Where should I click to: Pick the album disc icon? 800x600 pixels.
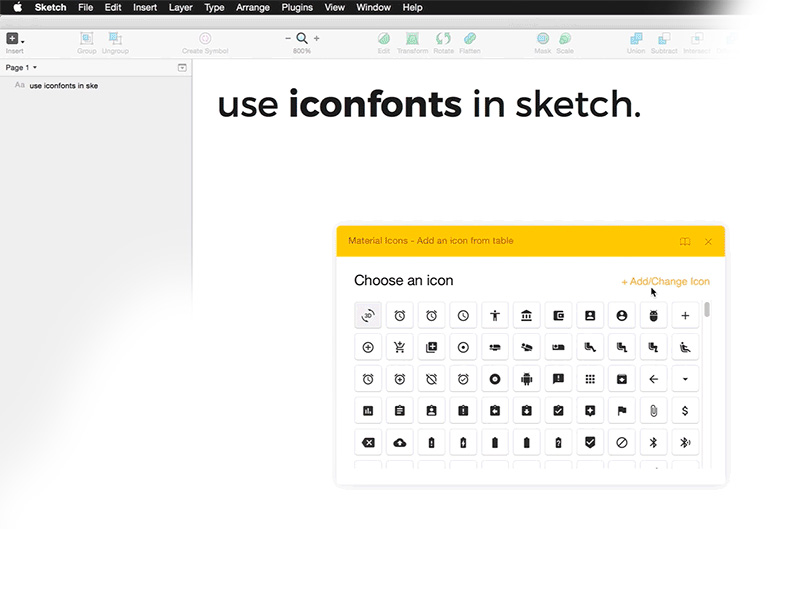495,379
